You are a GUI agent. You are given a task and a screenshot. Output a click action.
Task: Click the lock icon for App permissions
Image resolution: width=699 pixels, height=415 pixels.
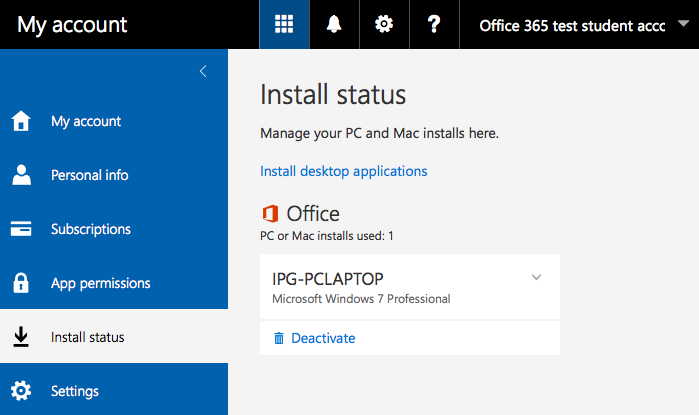click(x=21, y=283)
